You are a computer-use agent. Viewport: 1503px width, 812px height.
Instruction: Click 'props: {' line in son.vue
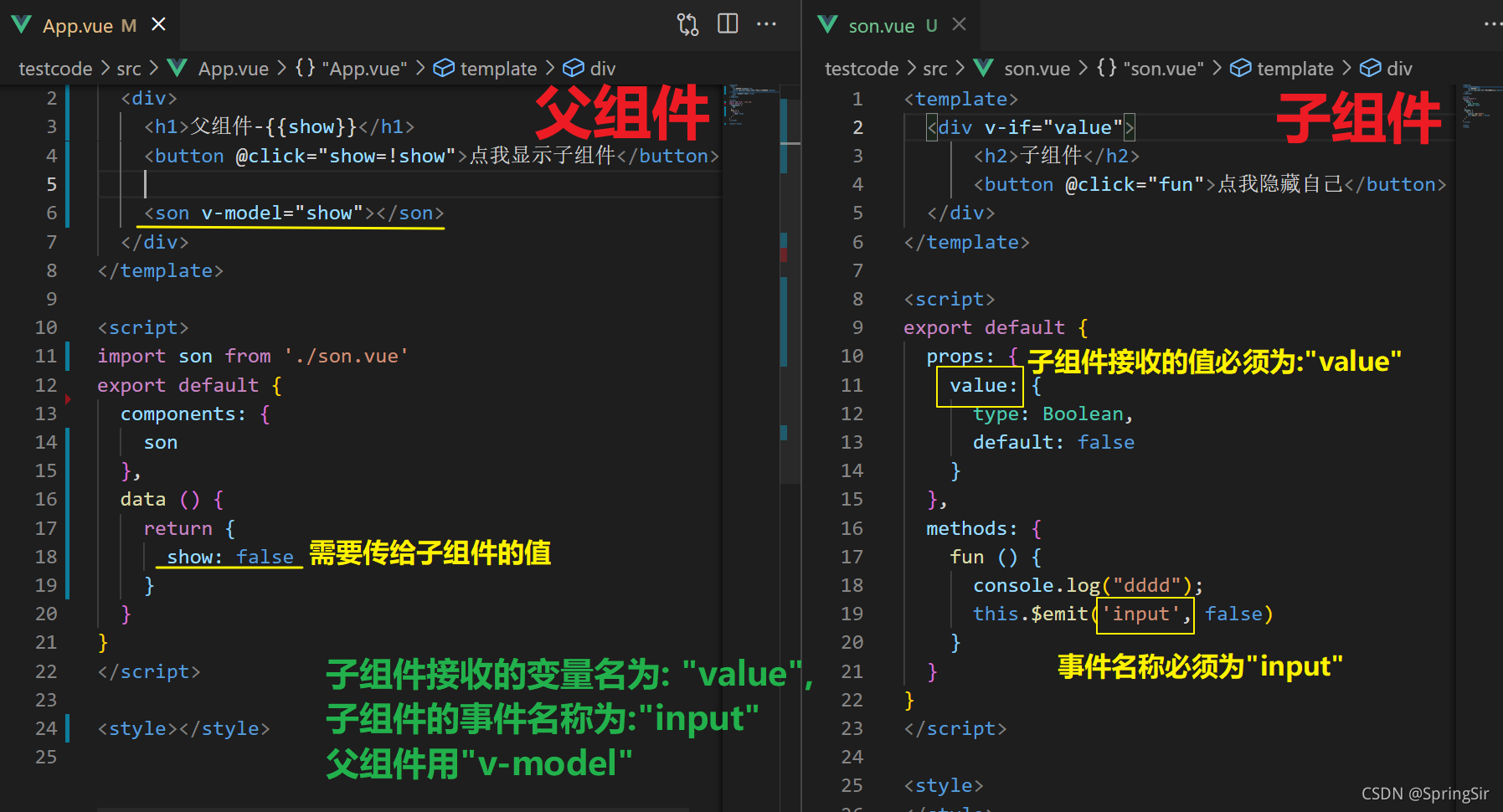pos(972,357)
